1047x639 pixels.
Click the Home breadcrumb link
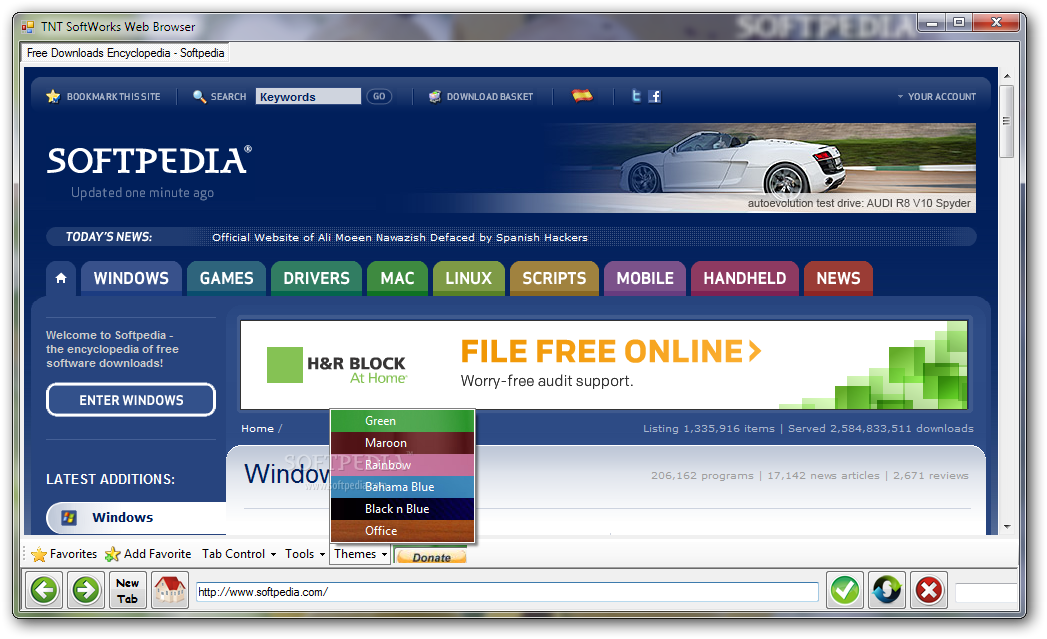[258, 429]
